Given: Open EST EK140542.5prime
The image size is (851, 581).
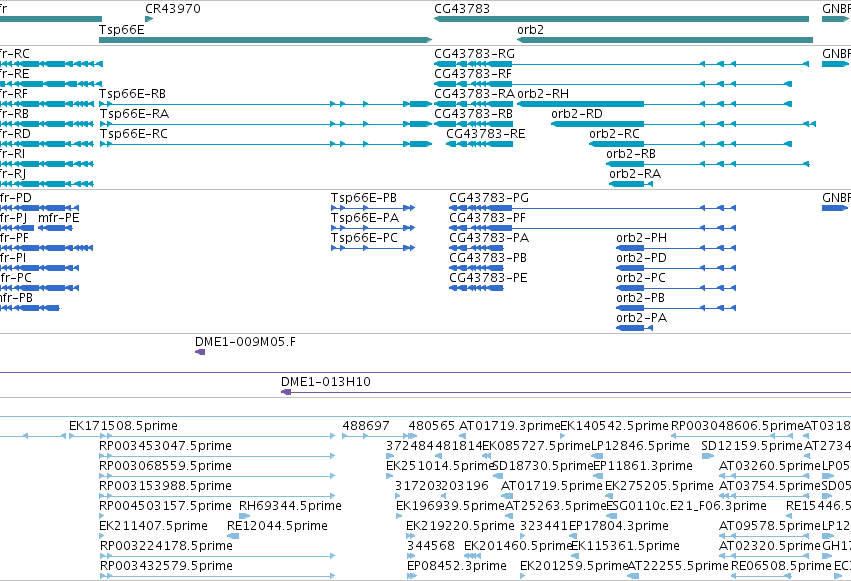Looking at the screenshot, I should pyautogui.click(x=614, y=426).
